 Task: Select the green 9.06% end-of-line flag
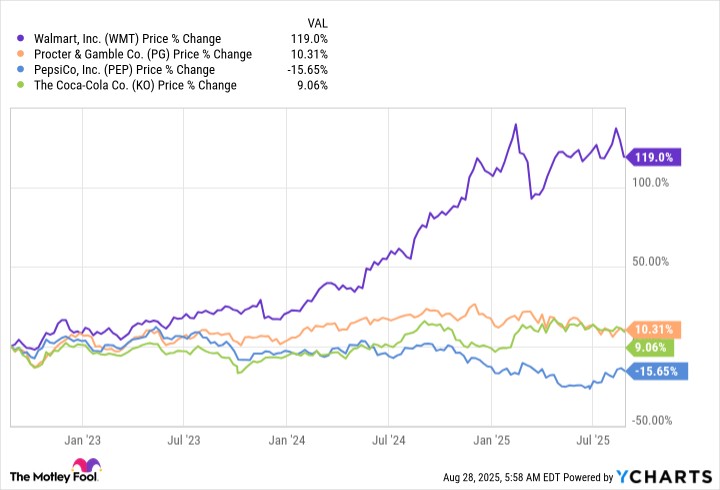(x=651, y=348)
